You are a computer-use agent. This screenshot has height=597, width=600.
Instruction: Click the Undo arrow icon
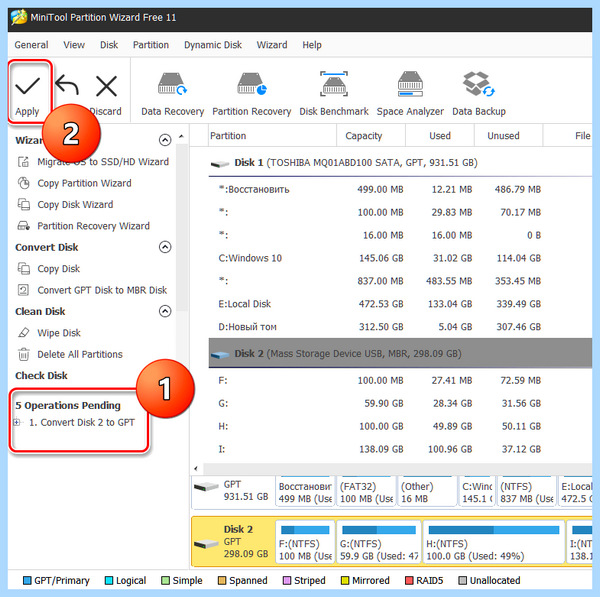(67, 85)
